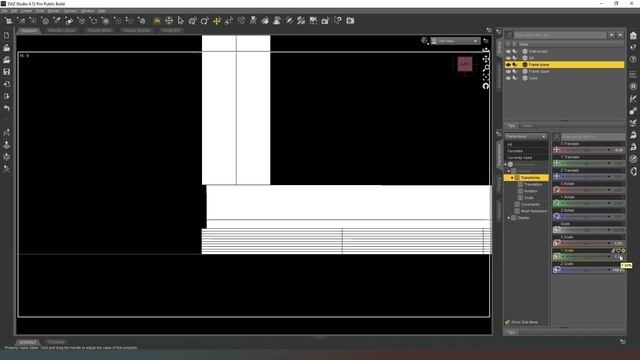Select the Favorites properties filter

526,151
